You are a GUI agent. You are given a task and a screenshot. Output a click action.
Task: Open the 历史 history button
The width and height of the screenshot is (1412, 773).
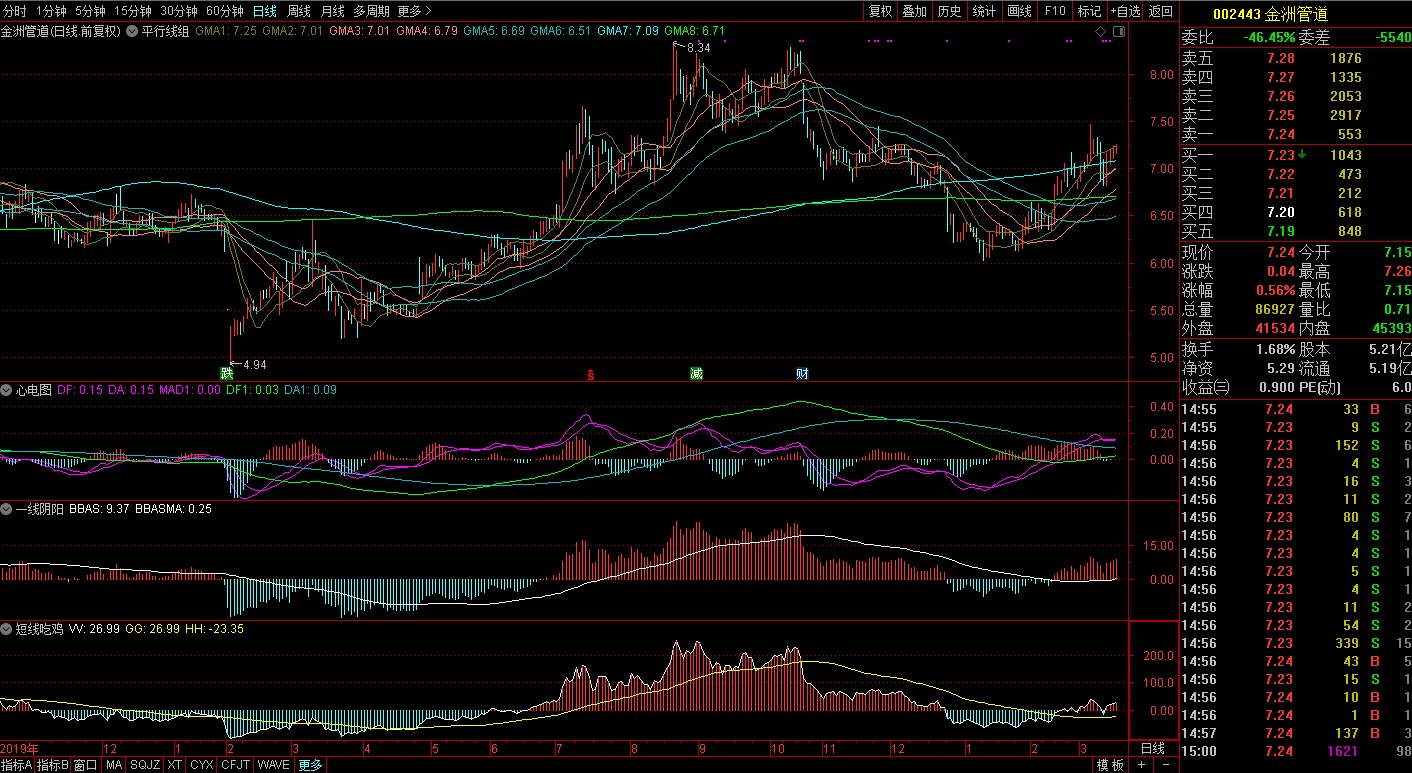[x=949, y=11]
